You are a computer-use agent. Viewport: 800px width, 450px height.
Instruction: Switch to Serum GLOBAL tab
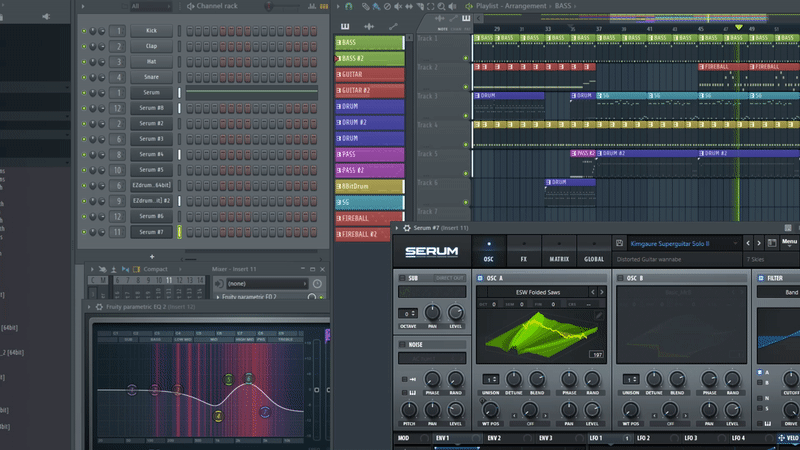point(594,251)
